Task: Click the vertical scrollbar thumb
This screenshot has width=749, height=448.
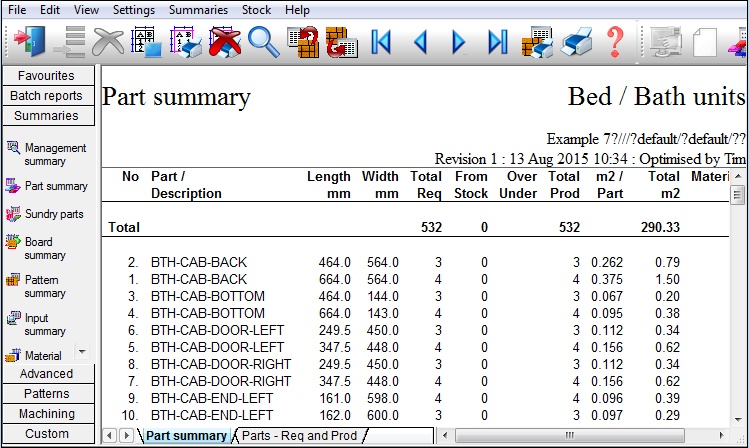Action: click(x=738, y=195)
